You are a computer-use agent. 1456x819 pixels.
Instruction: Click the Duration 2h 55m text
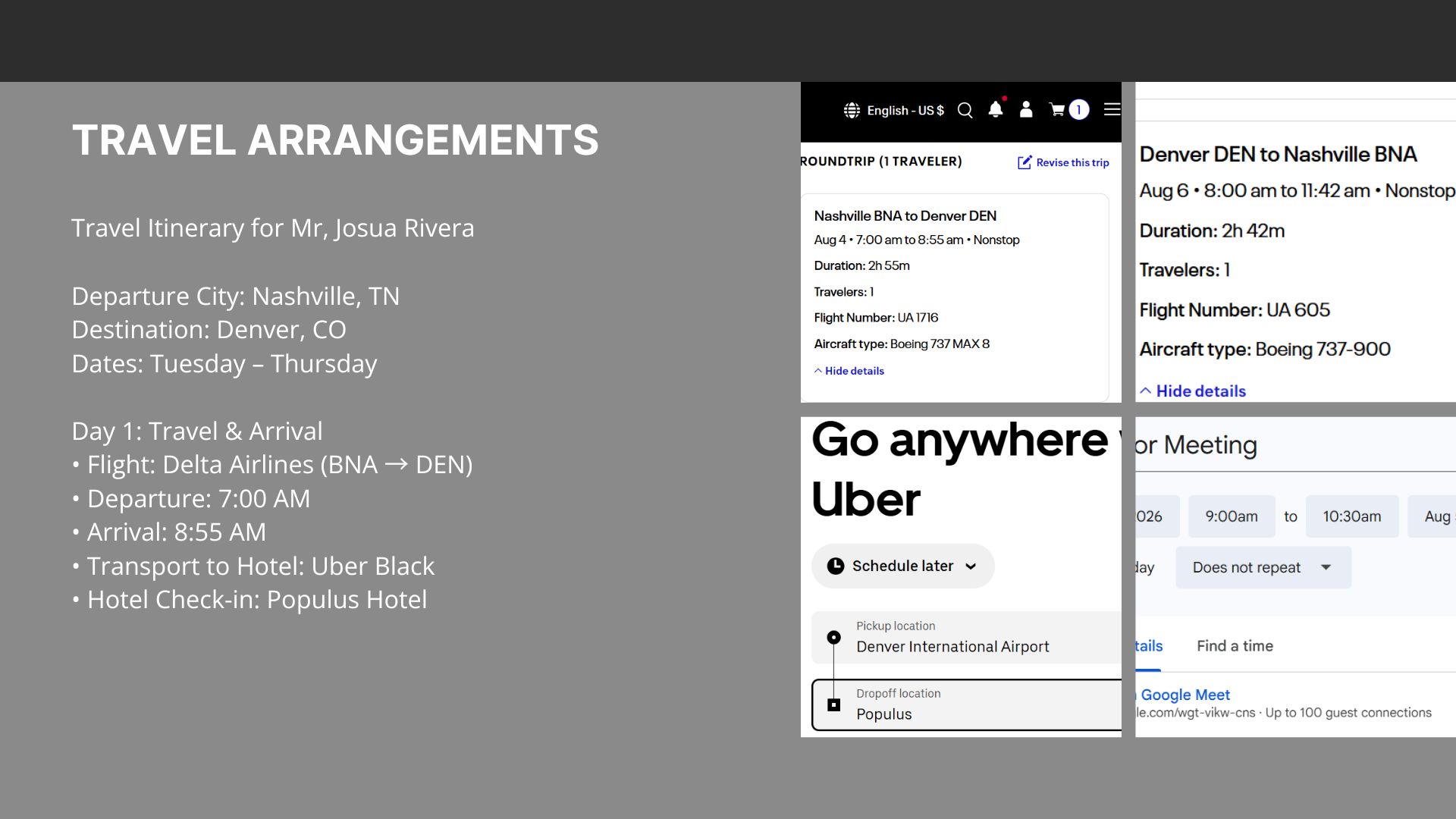coord(861,266)
